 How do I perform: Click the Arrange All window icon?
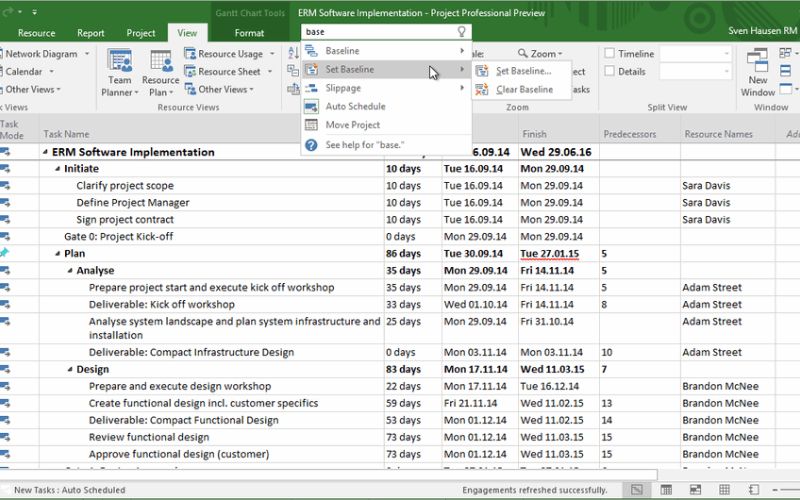click(786, 71)
